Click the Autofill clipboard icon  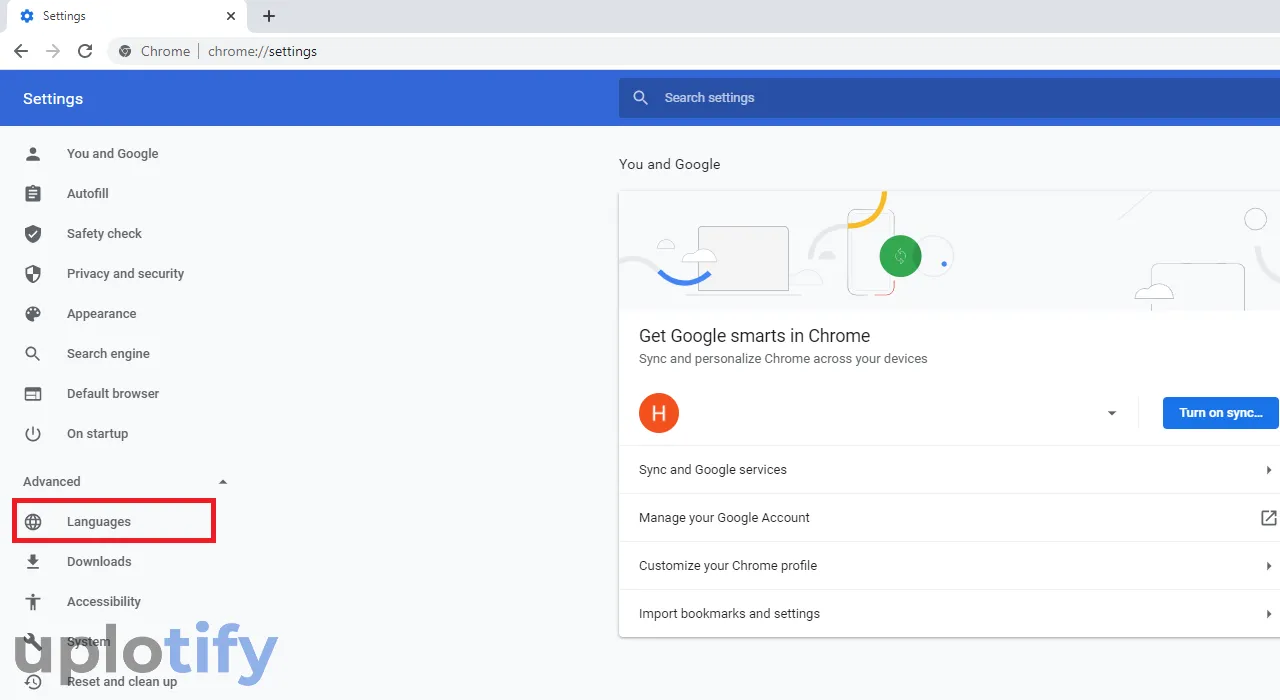(33, 194)
